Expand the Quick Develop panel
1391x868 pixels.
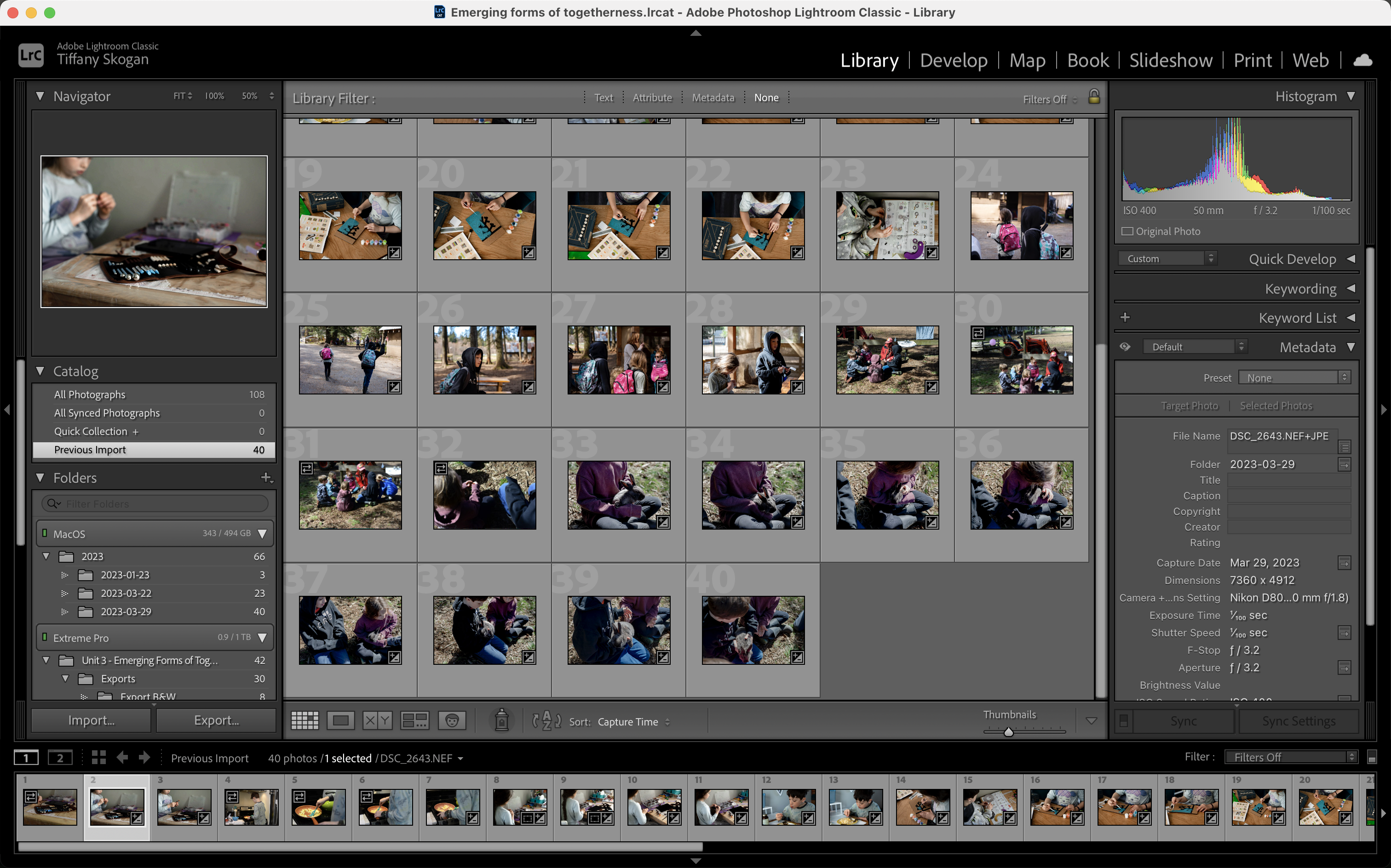(x=1351, y=259)
